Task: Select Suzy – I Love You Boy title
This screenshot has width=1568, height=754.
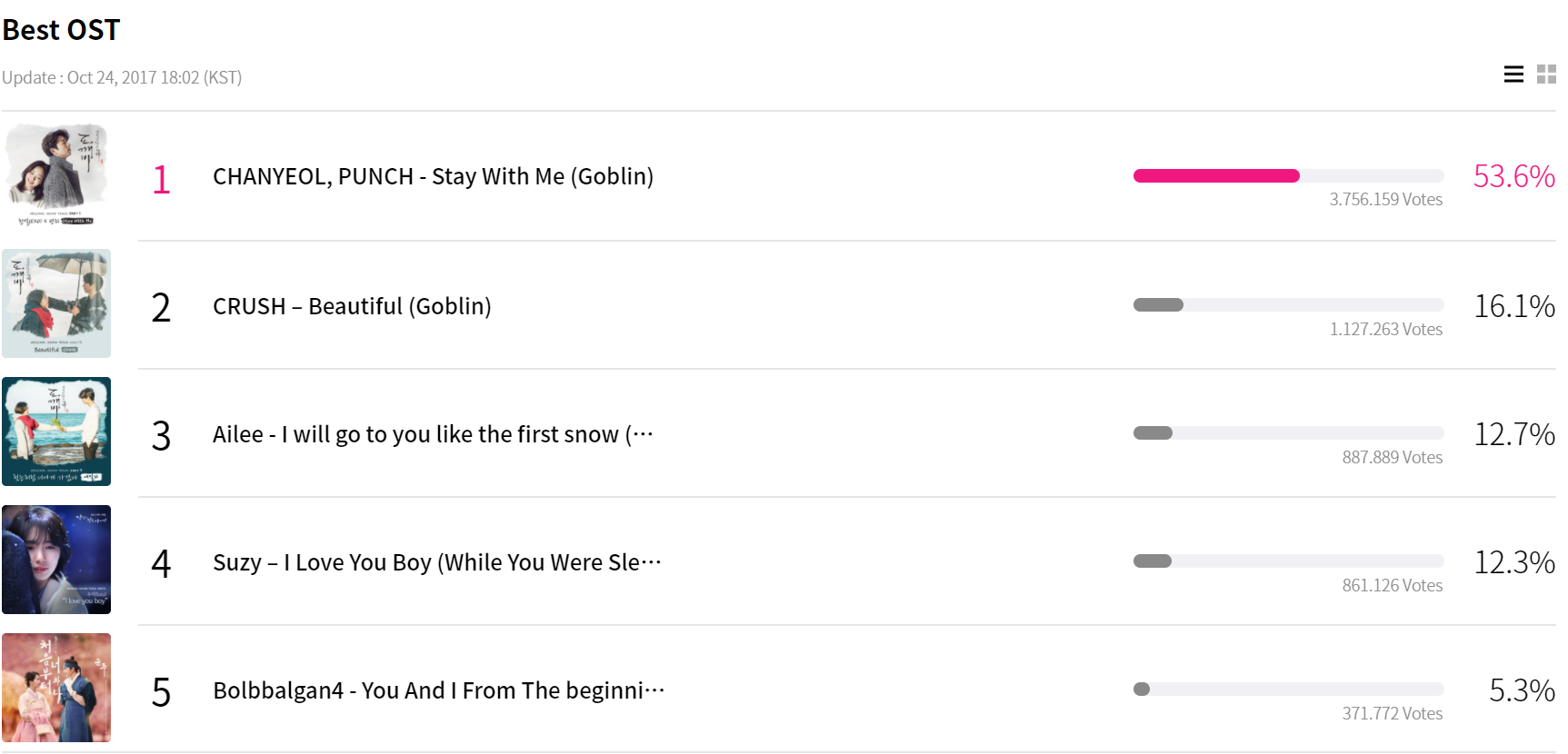Action: coord(436,562)
